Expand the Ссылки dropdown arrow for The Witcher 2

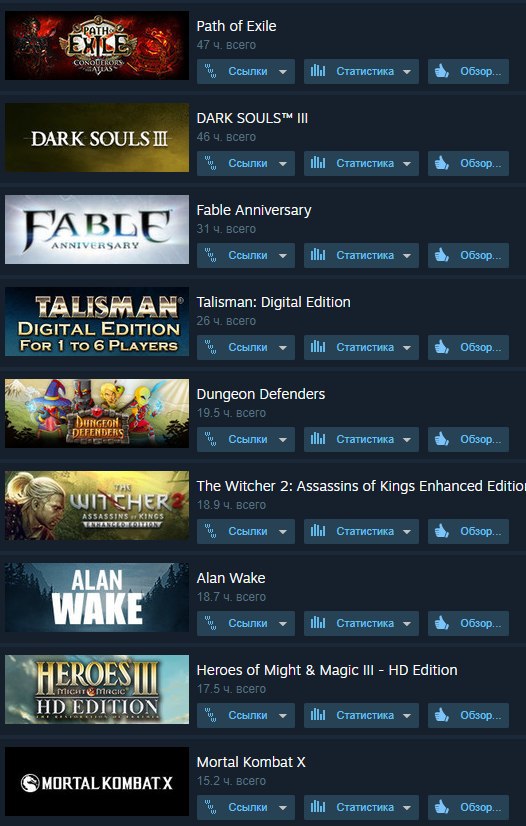coord(283,532)
